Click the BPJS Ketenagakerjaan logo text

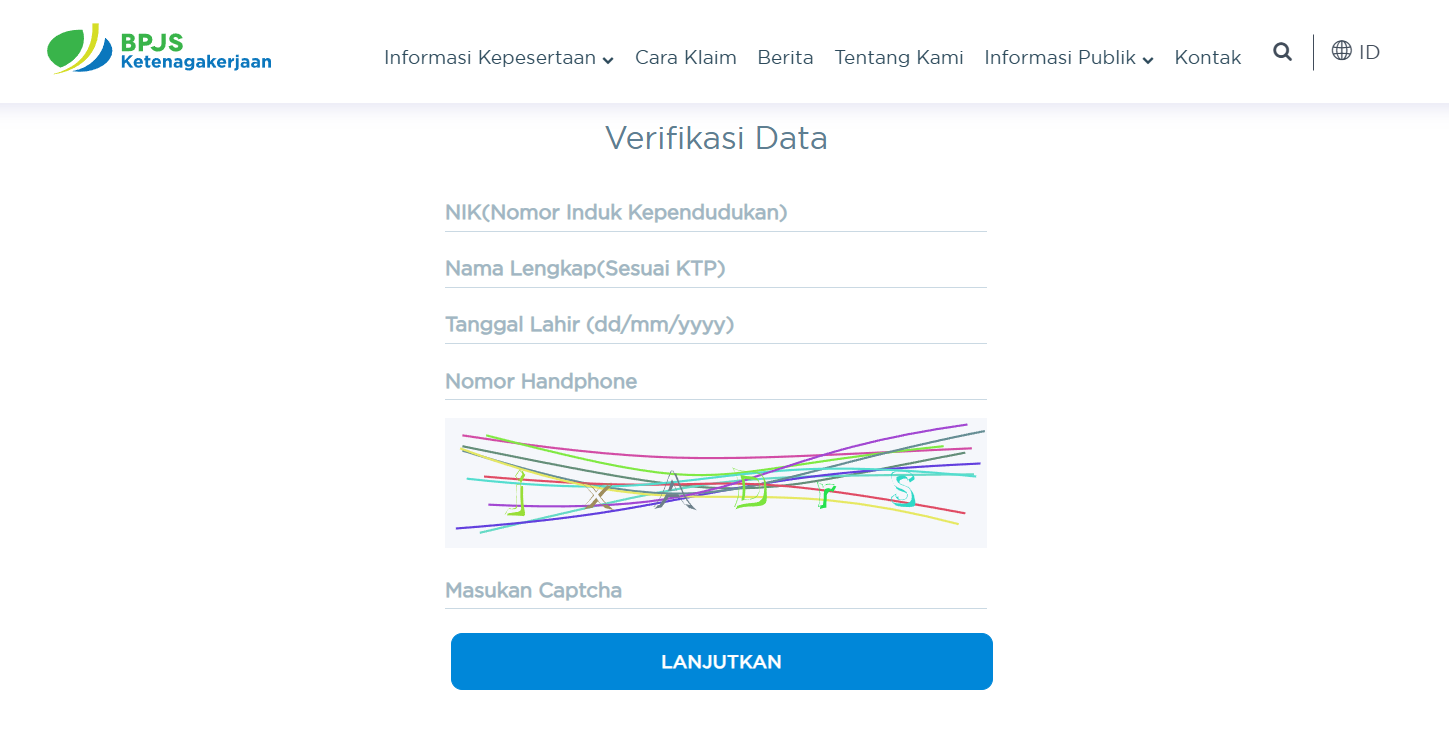(195, 52)
